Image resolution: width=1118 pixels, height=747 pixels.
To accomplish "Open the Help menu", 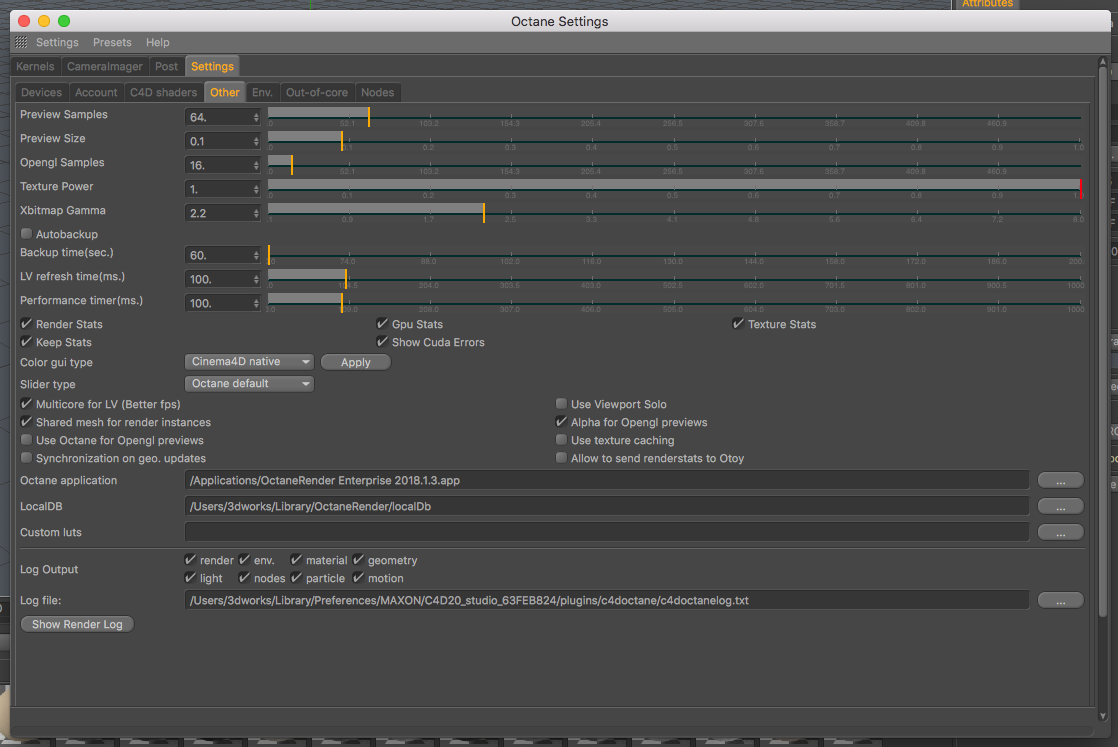I will (x=158, y=42).
